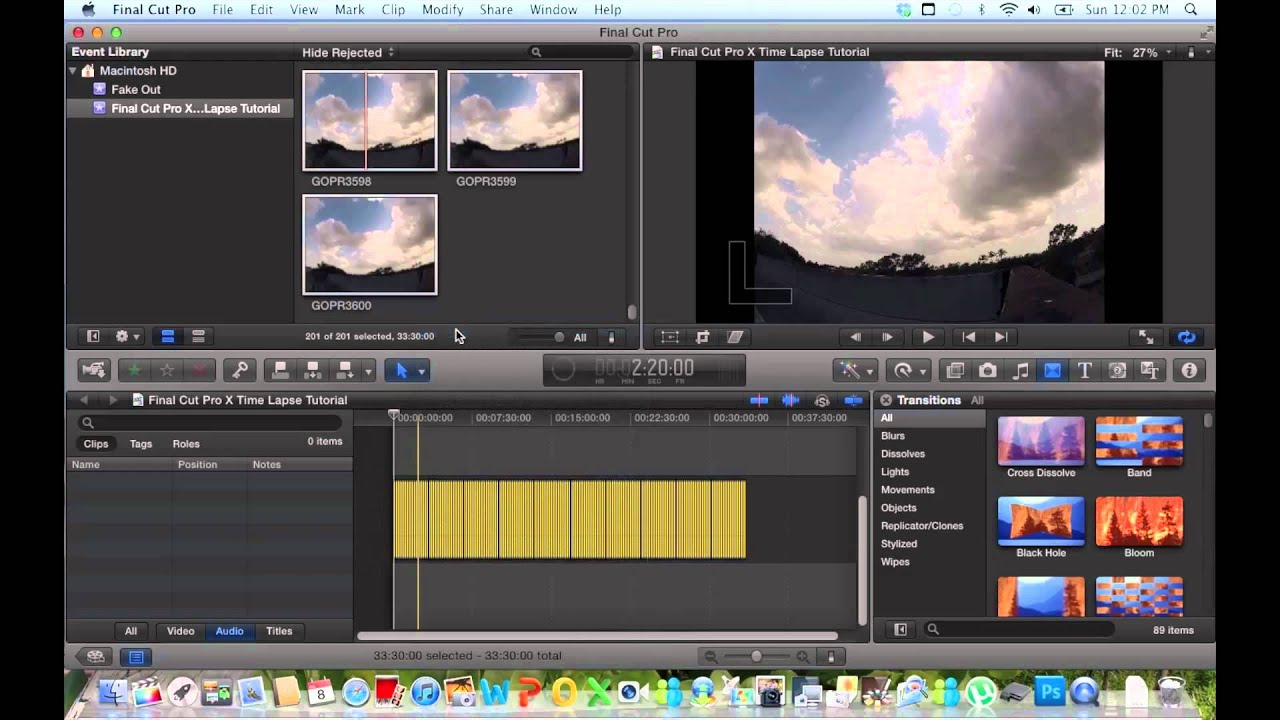The width and height of the screenshot is (1280, 720).
Task: Show or hide the Event Library sidebar
Action: (93, 337)
